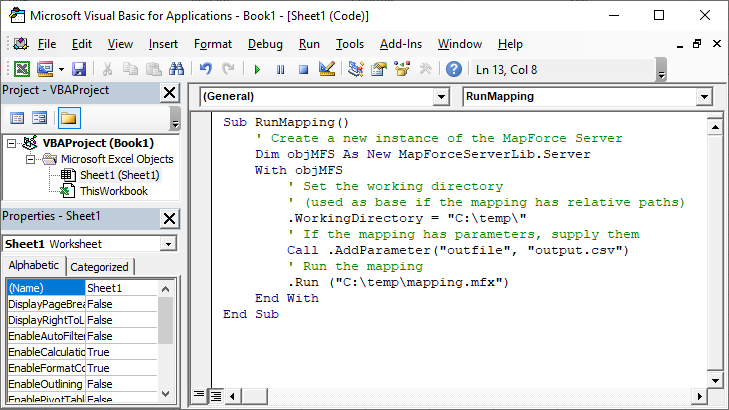Open the Object Browser icon

point(402,69)
